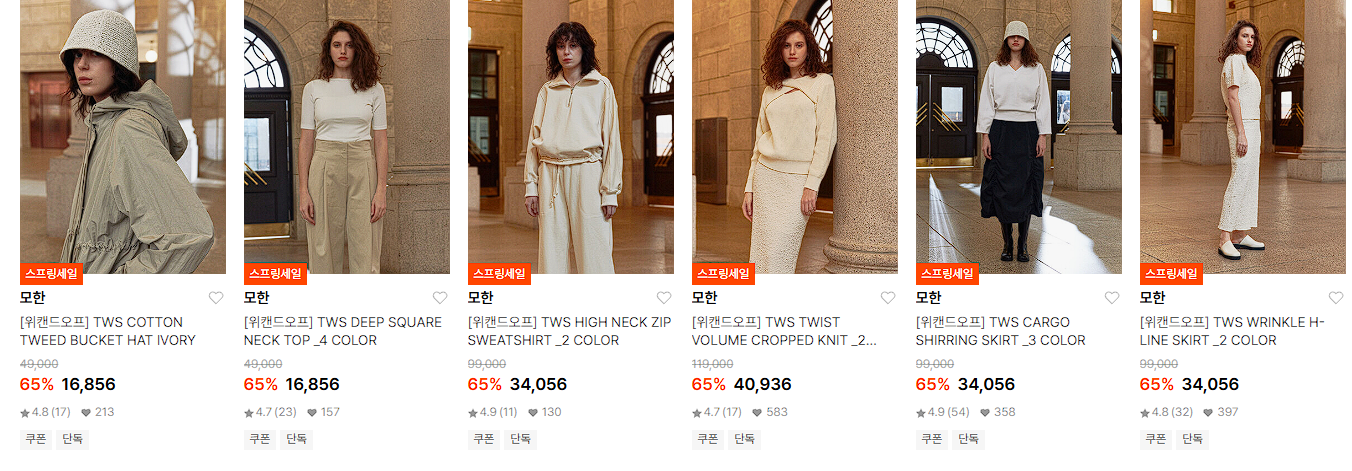
Task: Click 스프링세일 badge on sweatshirt image
Action: point(499,273)
